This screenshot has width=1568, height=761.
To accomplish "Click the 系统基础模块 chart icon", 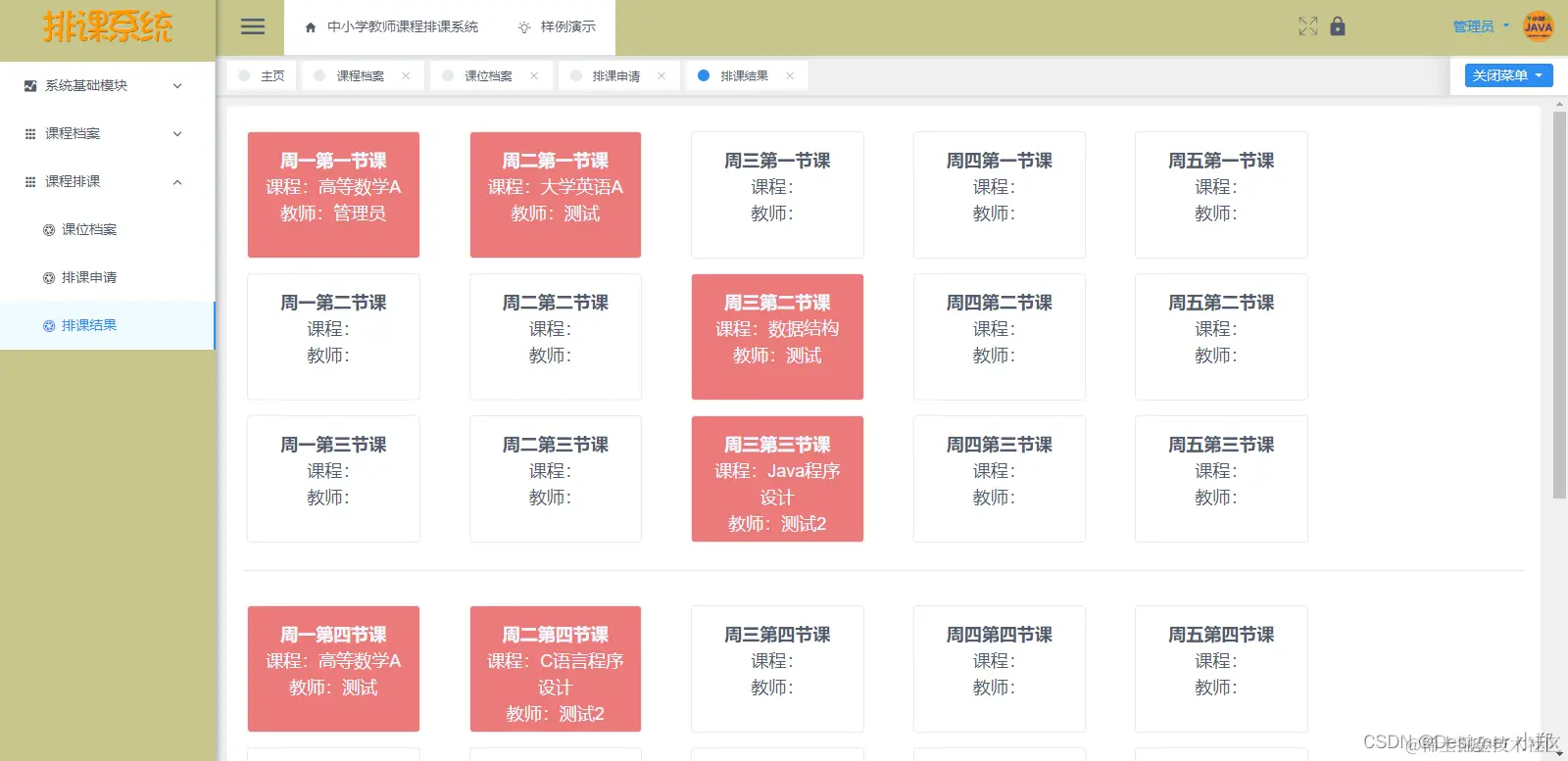I will tap(30, 86).
